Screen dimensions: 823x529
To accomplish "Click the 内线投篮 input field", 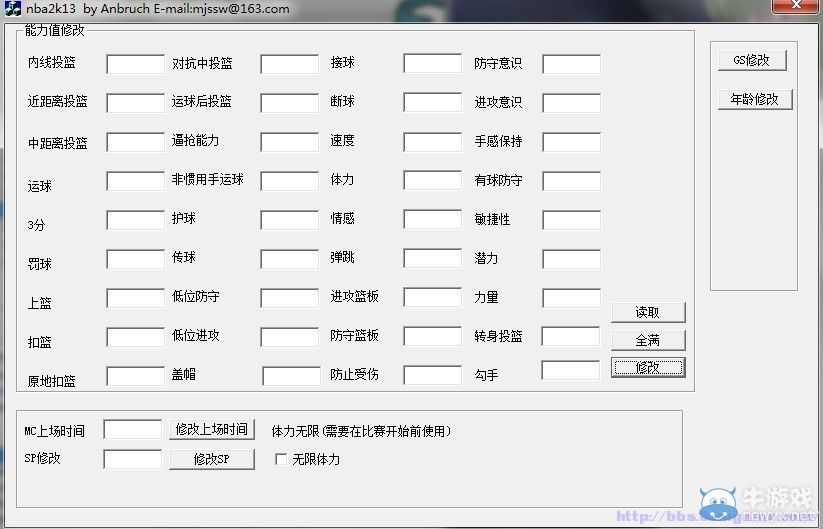I will coord(135,64).
